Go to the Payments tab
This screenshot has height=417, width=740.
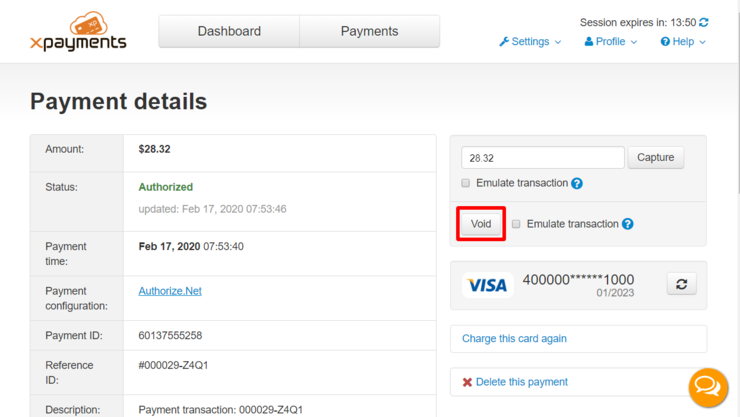pos(370,31)
